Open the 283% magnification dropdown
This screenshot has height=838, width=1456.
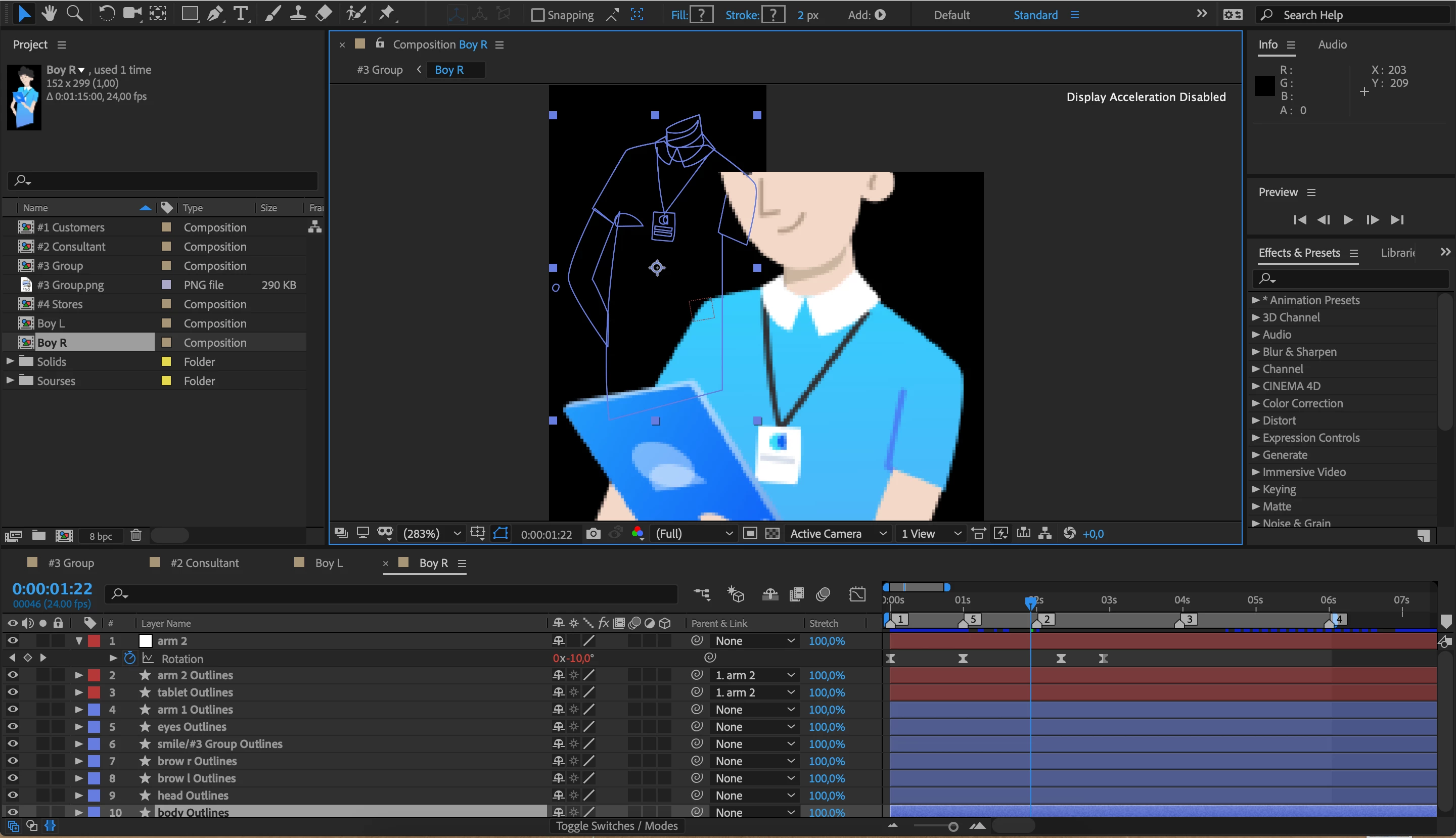coord(432,534)
